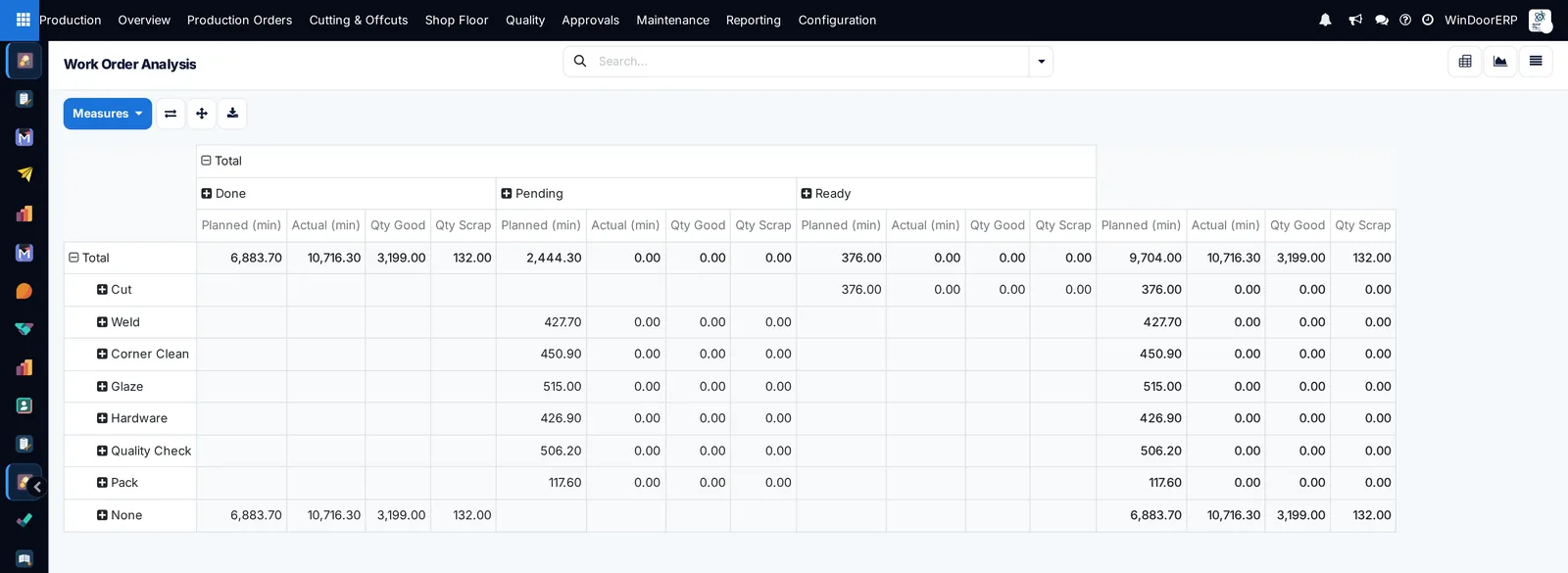Go to the Overview menu
1568x573 pixels.
144,20
